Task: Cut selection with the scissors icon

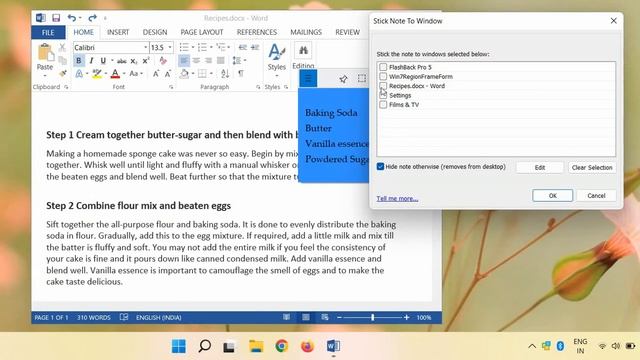Action: 62,47
